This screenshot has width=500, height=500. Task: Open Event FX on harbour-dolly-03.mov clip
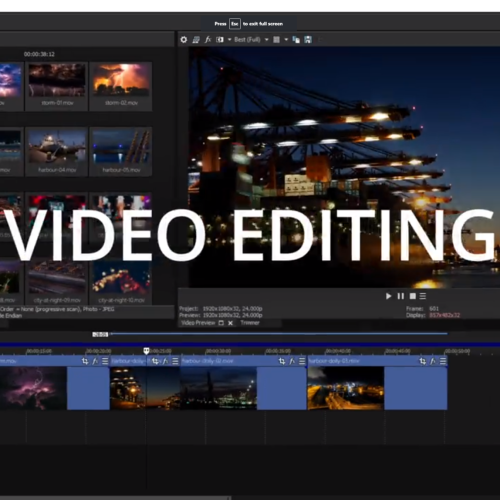pyautogui.click(x=433, y=361)
